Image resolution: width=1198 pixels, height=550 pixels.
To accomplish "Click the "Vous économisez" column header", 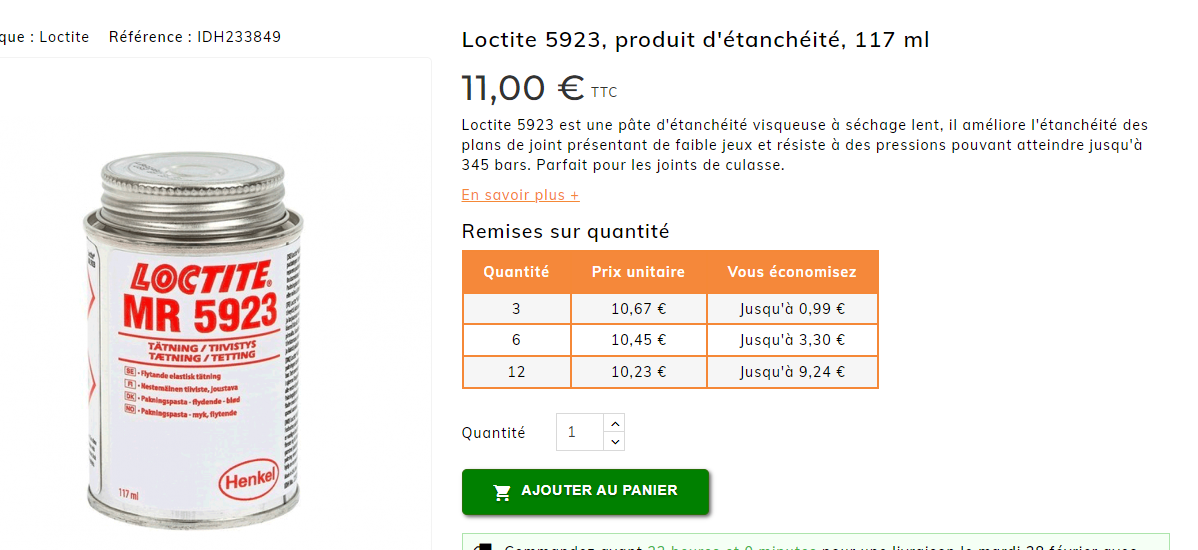I will click(x=791, y=272).
